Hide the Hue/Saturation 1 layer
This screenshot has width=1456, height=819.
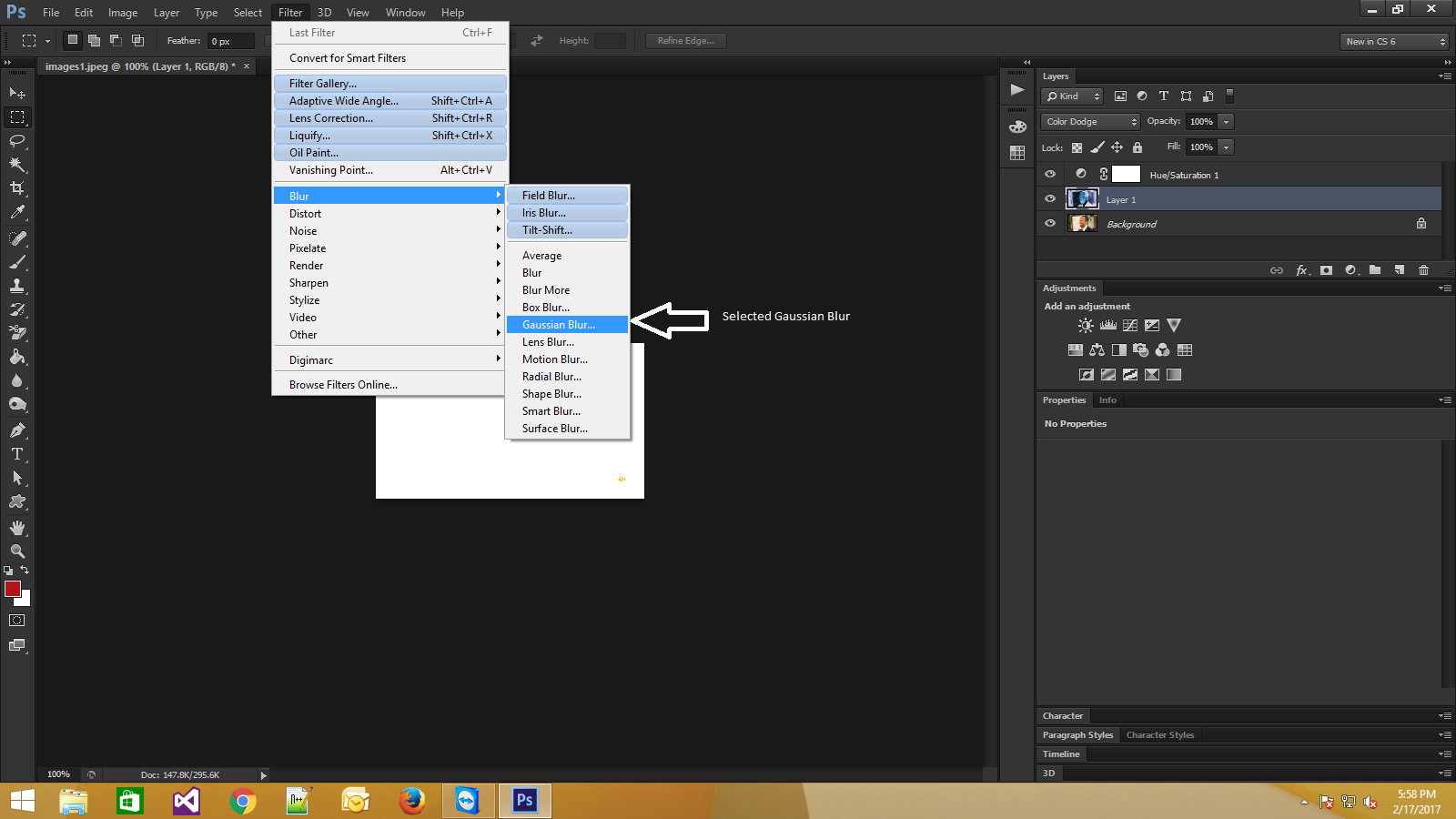coord(1050,174)
